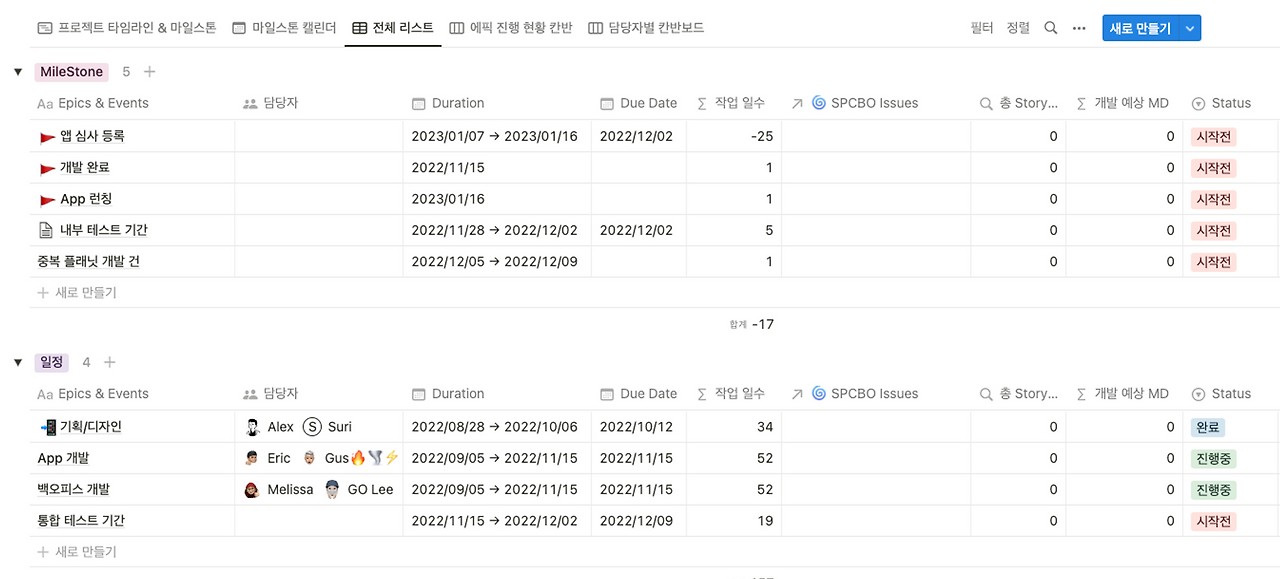Click Alex's avatar in the 기획/디자인 row
The height and width of the screenshot is (579, 1280).
tap(253, 426)
